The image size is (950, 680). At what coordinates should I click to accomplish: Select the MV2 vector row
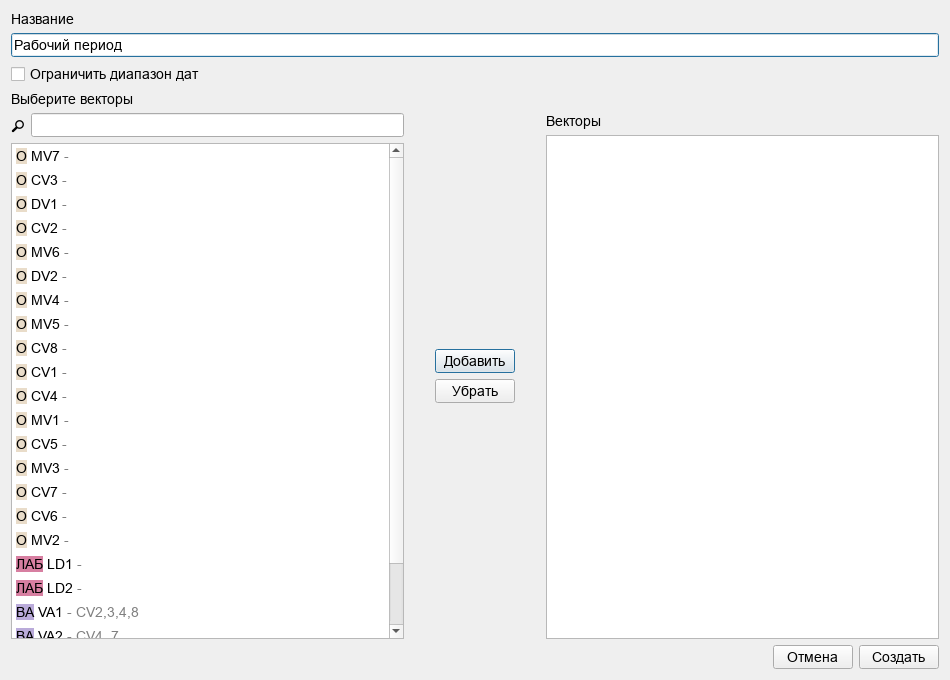pos(201,540)
